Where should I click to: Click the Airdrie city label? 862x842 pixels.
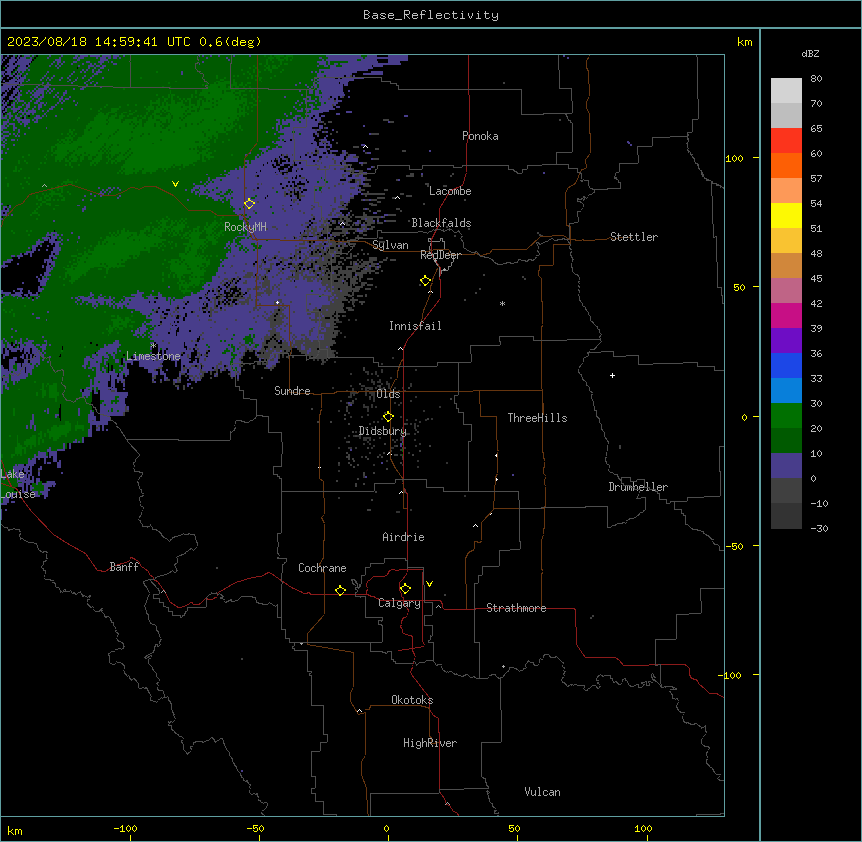coord(403,537)
